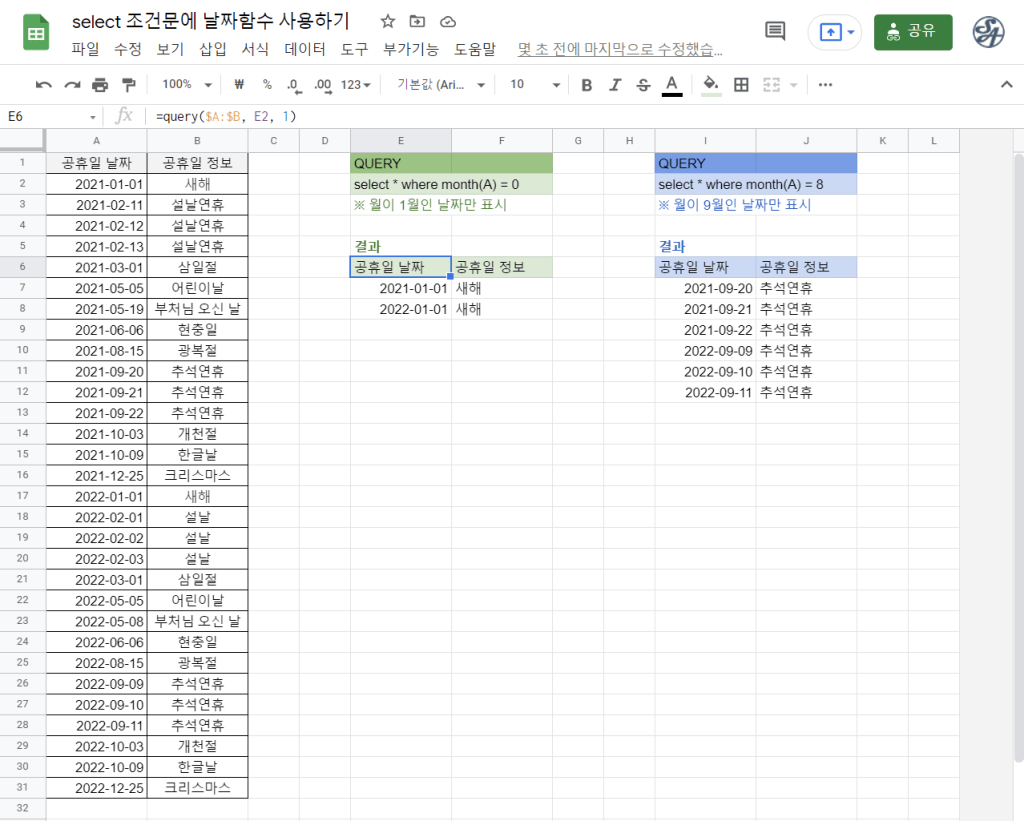Image resolution: width=1024 pixels, height=821 pixels.
Task: Open the last edit history link
Action: pos(620,48)
